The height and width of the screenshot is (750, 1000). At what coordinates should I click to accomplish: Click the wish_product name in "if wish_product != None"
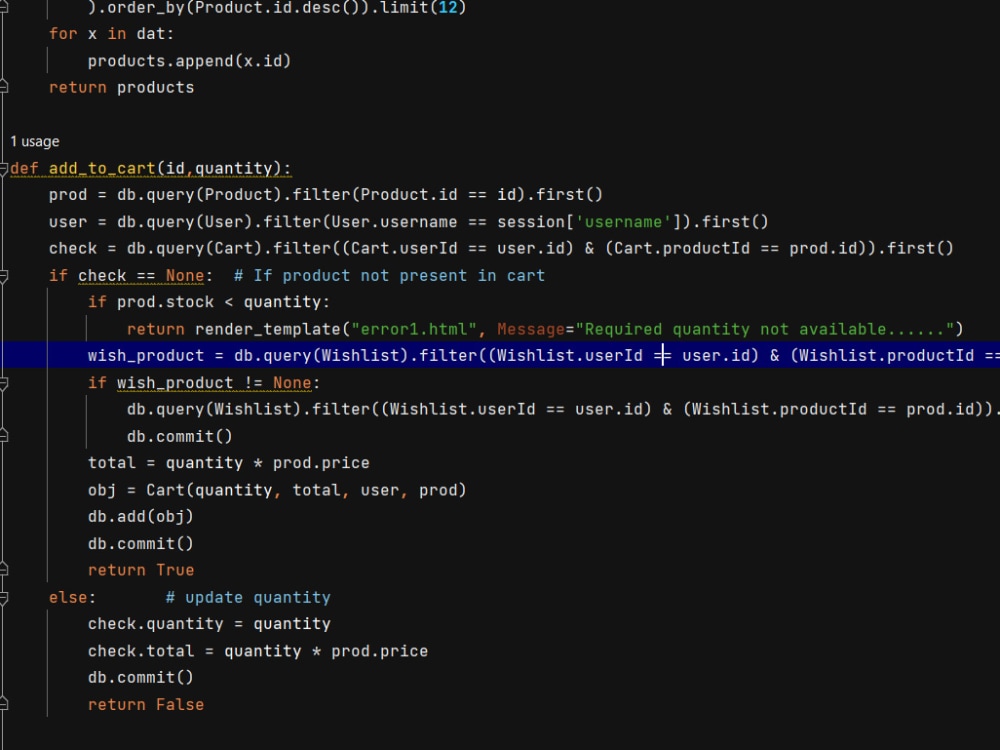click(175, 383)
